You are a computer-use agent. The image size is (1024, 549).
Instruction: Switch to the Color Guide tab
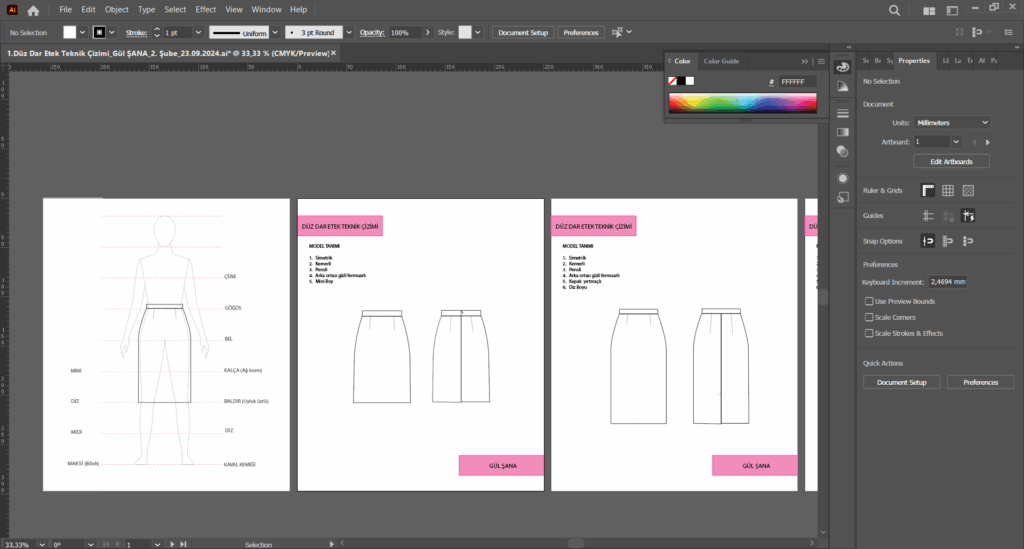pos(720,61)
